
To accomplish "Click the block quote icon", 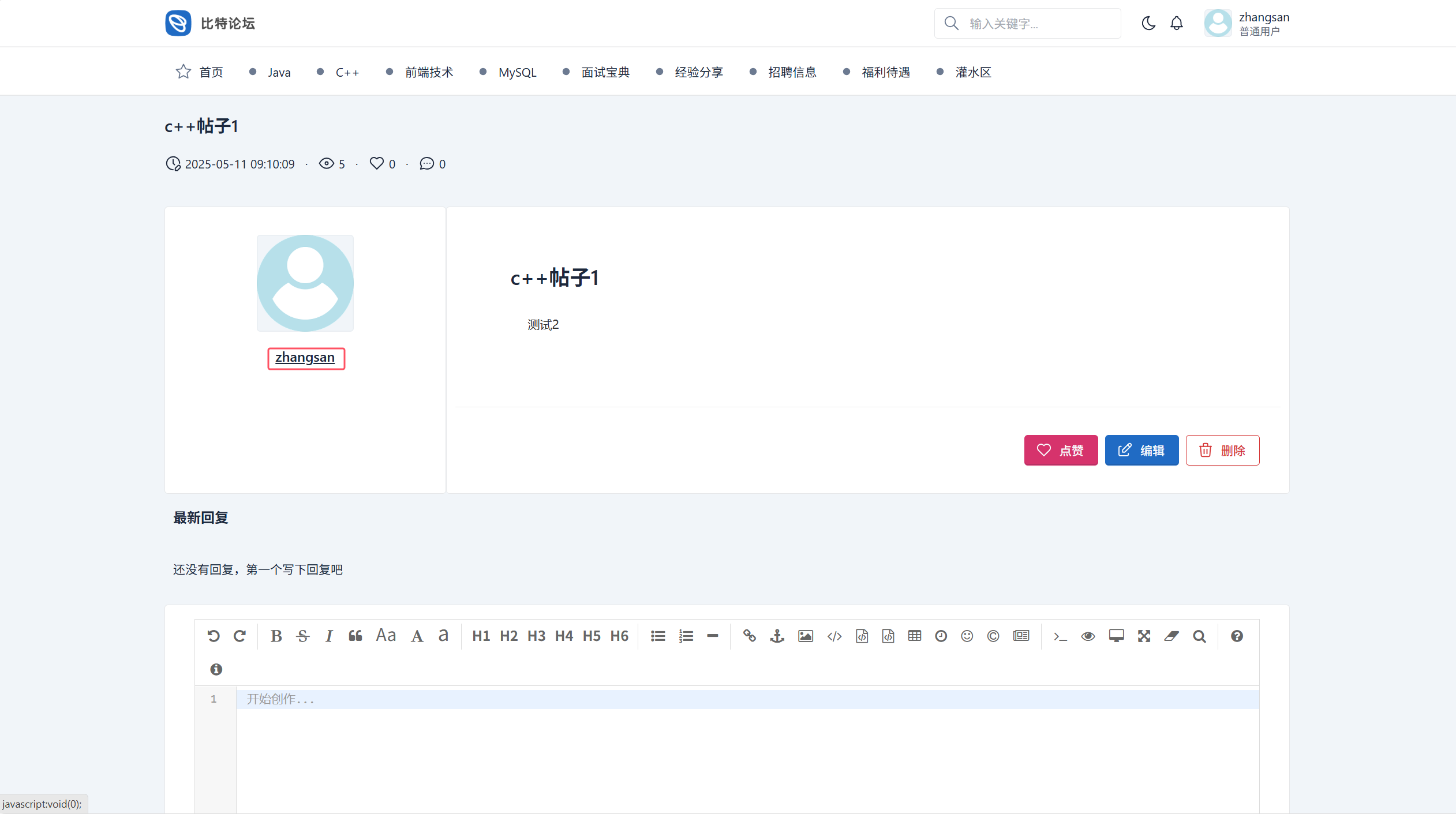I will click(355, 636).
